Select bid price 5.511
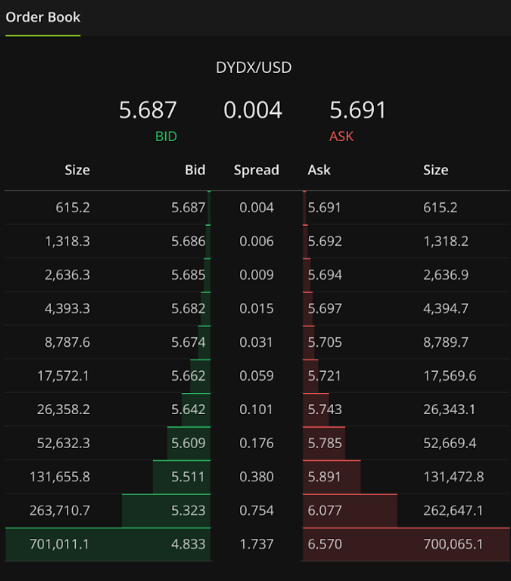The height and width of the screenshot is (581, 511). coord(188,477)
